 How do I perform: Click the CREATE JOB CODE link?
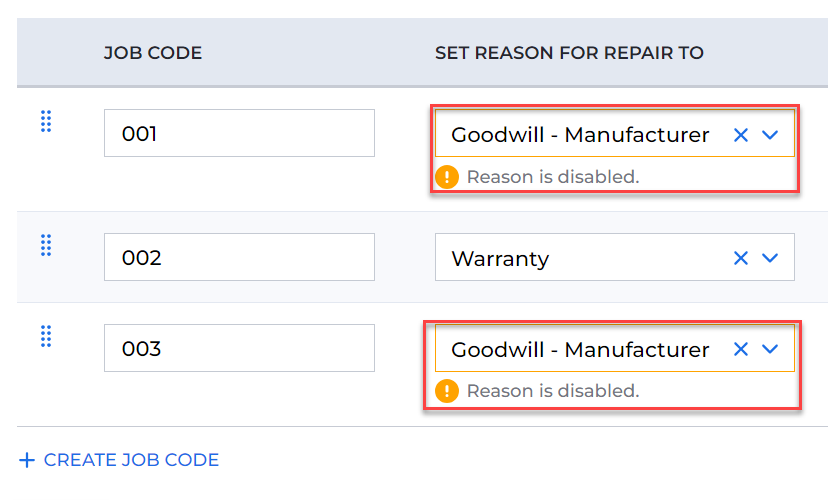click(x=131, y=460)
